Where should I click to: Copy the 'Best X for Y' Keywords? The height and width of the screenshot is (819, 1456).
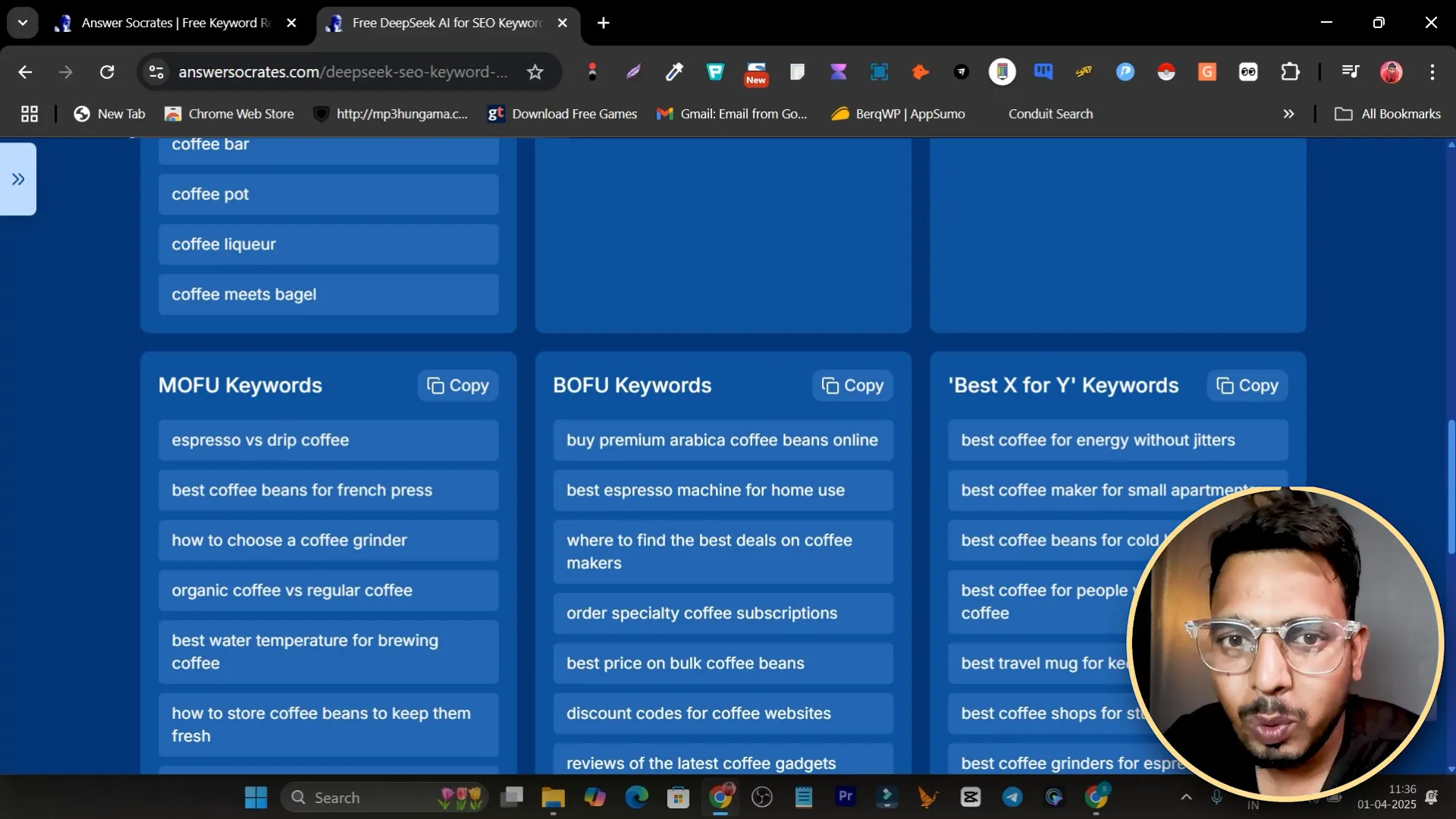(1247, 385)
